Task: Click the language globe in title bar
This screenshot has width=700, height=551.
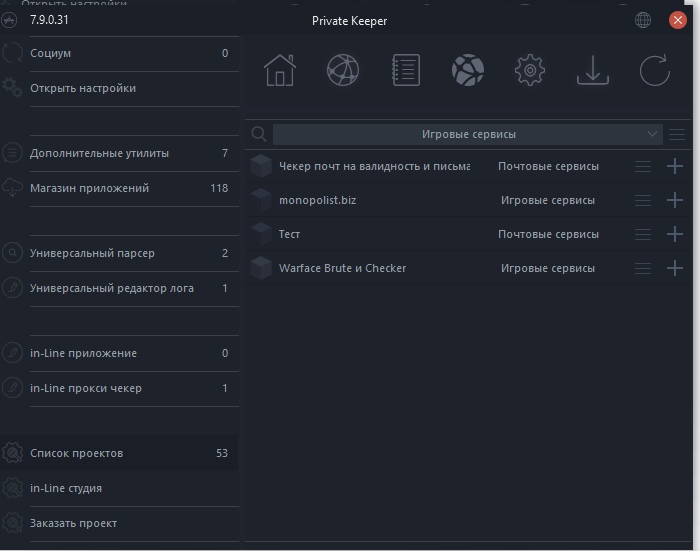Action: (x=643, y=20)
